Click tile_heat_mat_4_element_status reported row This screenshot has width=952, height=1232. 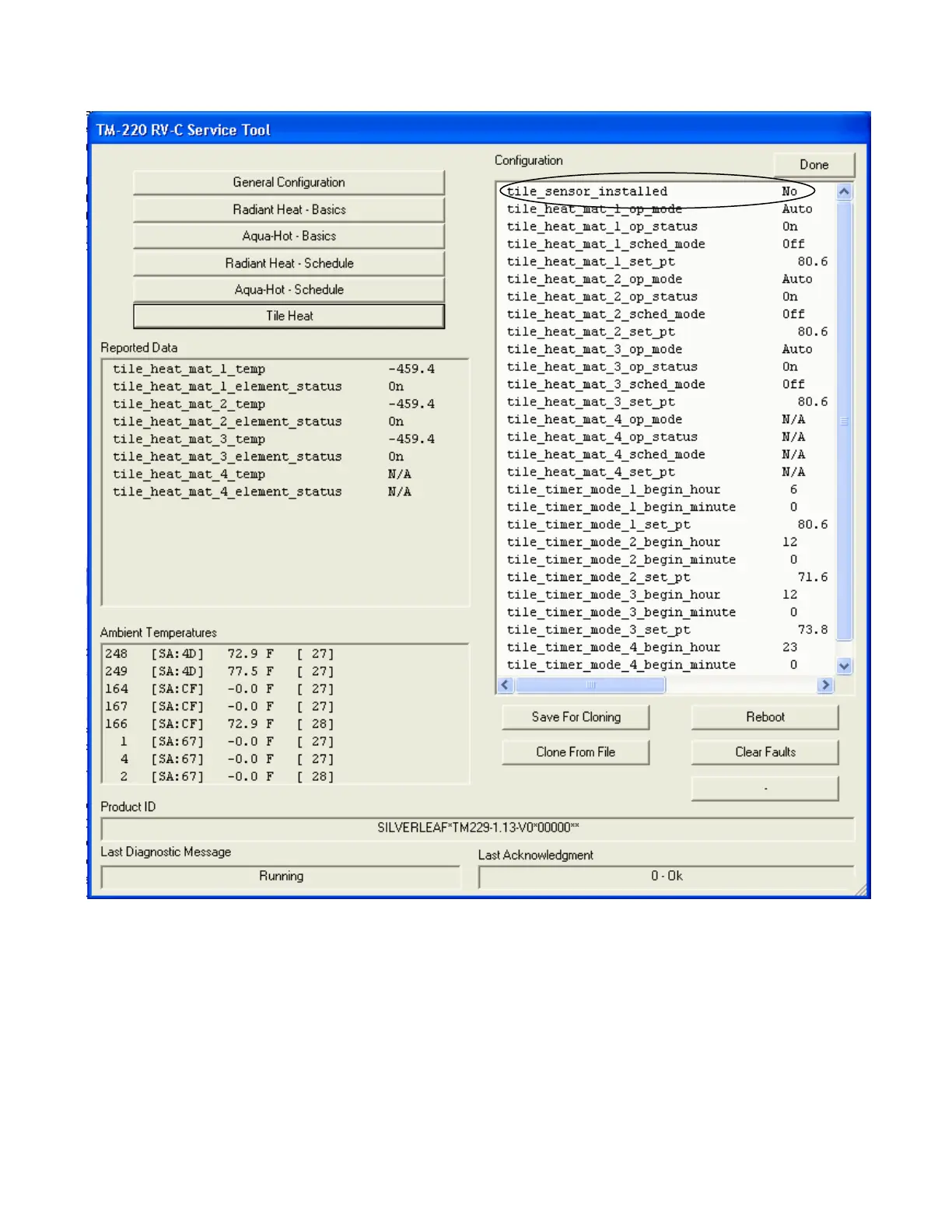coord(285,492)
